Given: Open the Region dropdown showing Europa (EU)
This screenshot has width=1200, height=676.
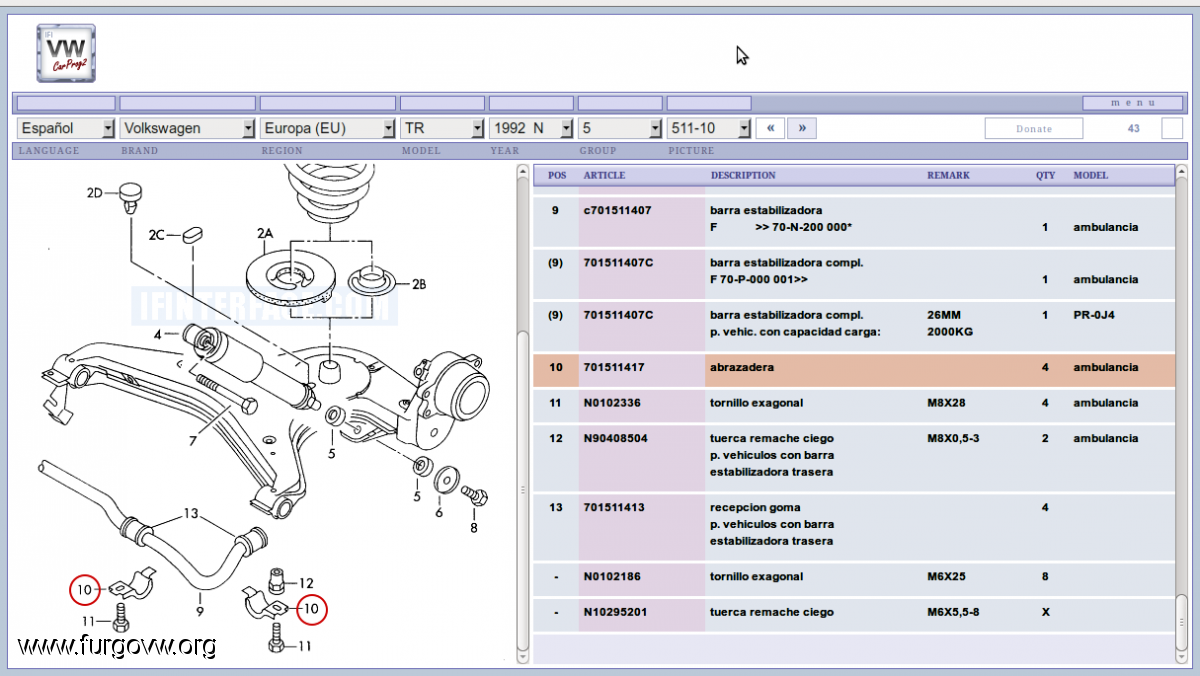Looking at the screenshot, I should [328, 128].
